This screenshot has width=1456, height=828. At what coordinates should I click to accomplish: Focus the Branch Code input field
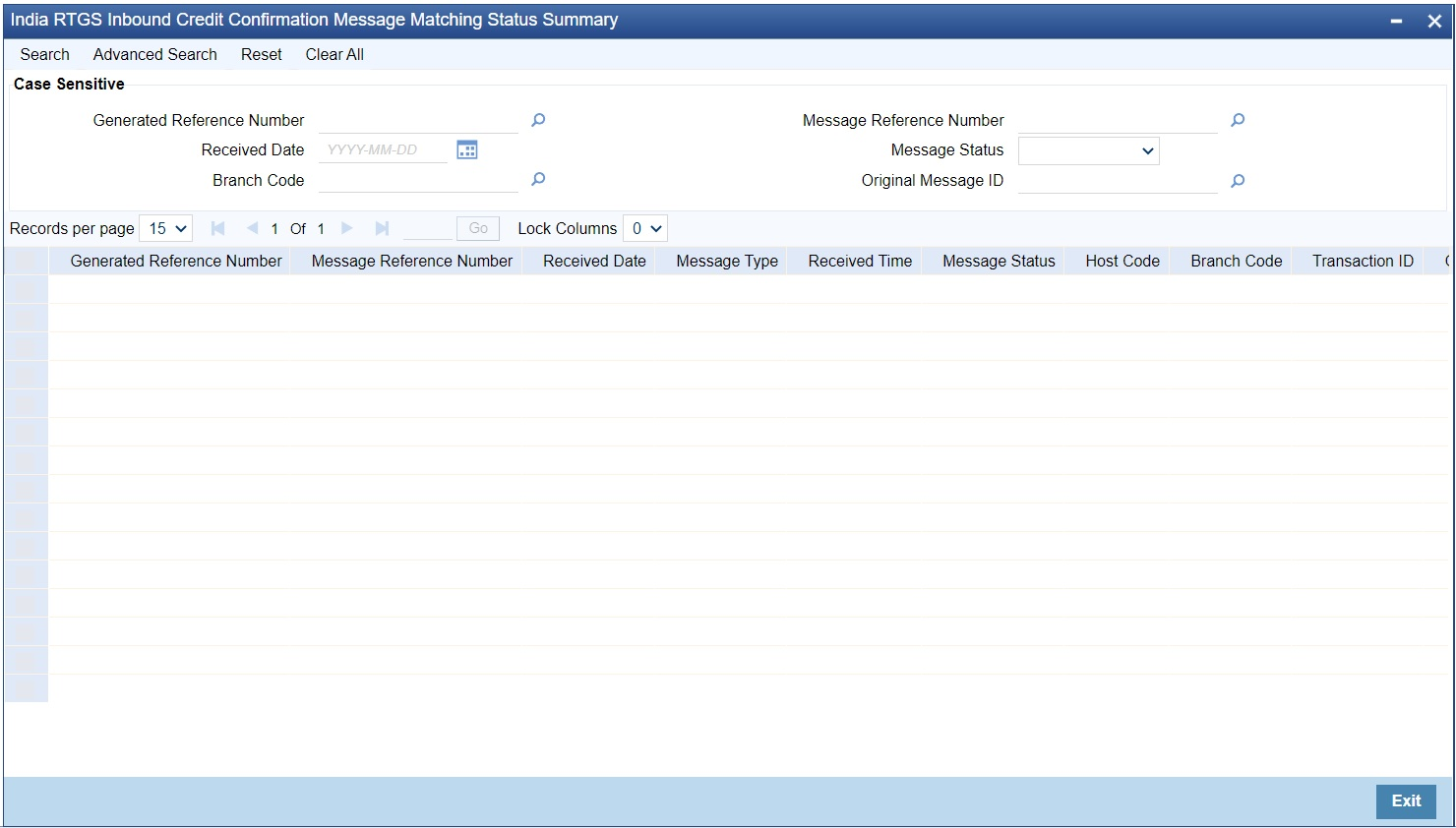[418, 180]
